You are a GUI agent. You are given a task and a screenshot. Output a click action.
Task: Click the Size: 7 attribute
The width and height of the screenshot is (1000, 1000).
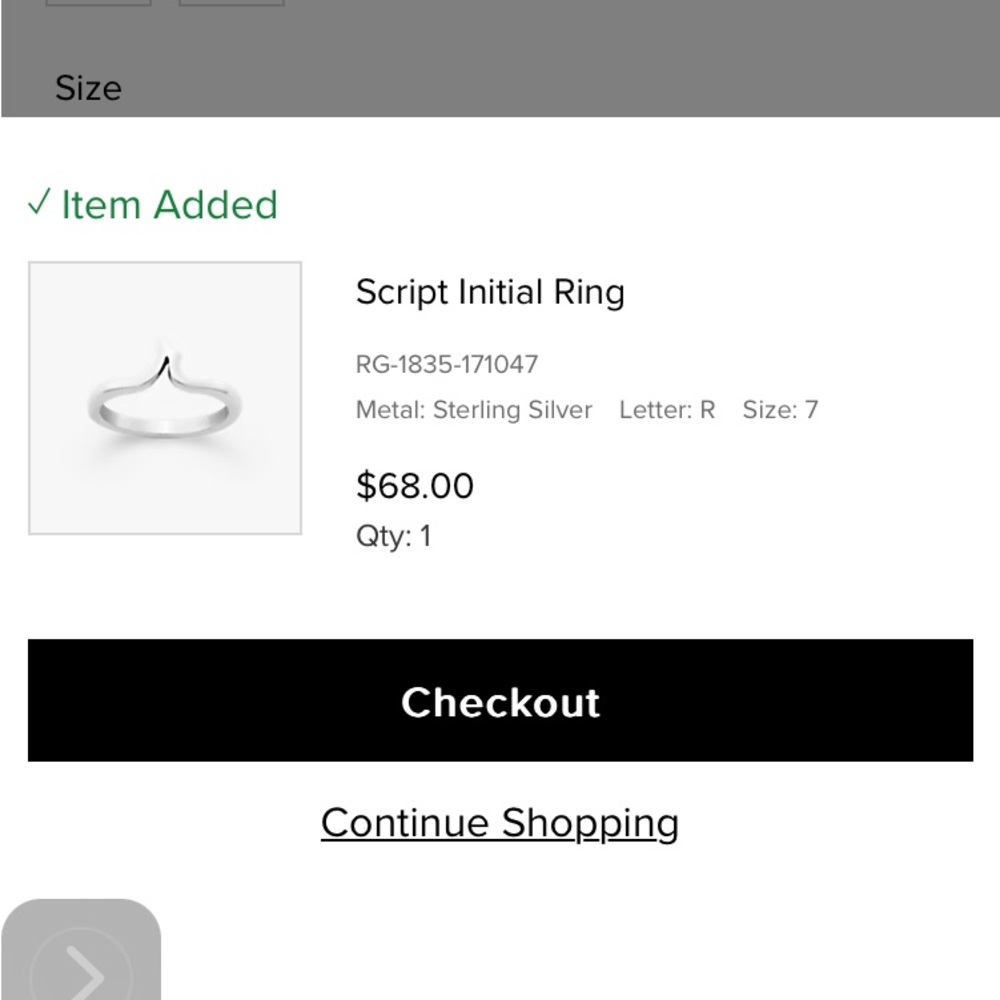(781, 409)
